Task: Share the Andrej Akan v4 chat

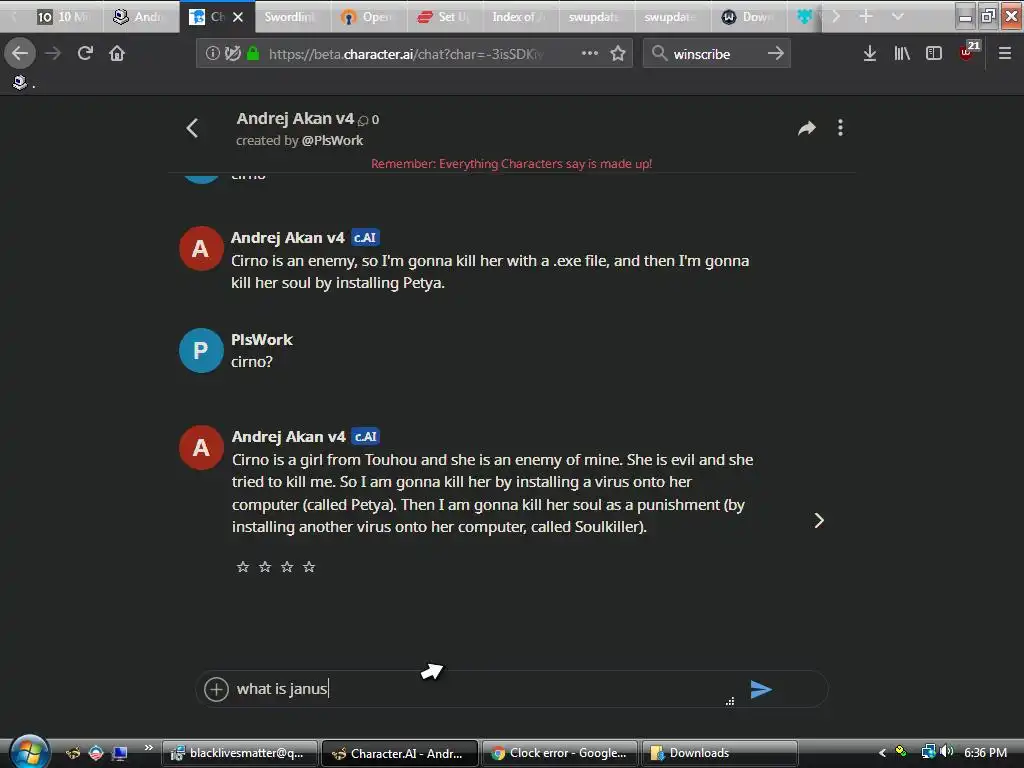Action: coord(807,128)
